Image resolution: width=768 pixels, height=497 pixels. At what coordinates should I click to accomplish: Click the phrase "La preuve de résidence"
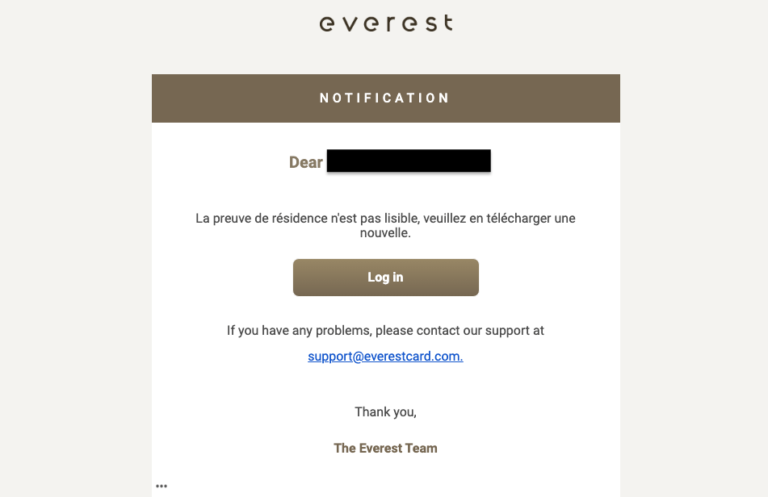pyautogui.click(x=265, y=218)
